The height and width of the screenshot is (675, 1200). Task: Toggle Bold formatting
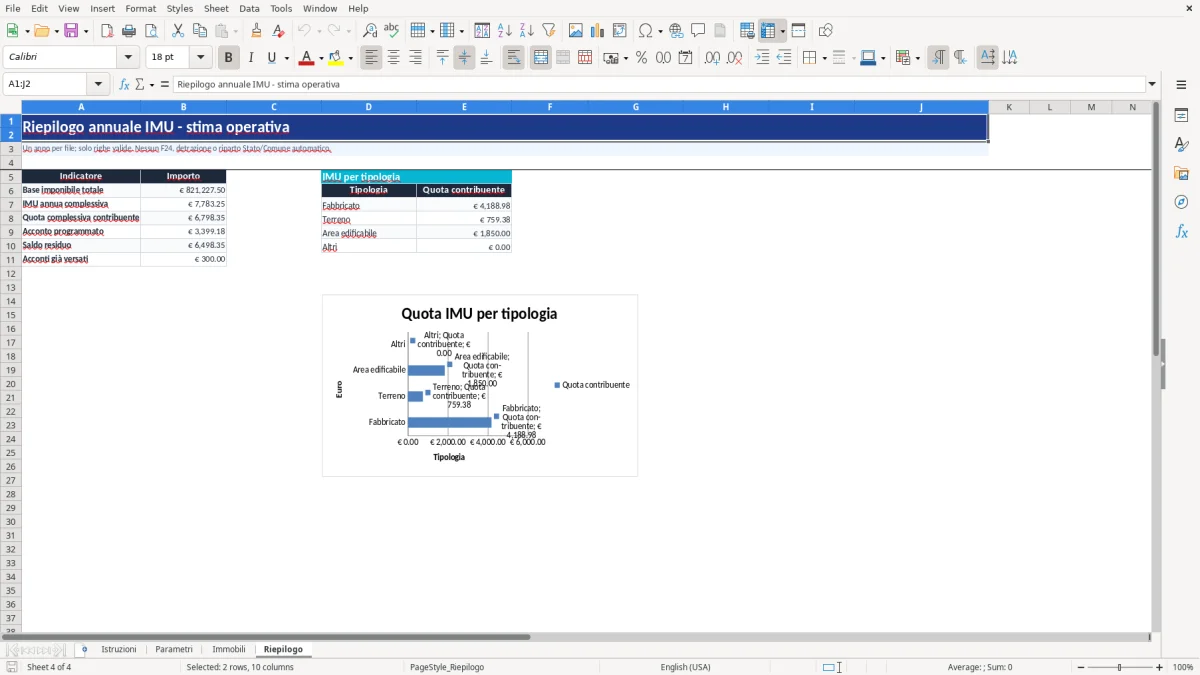[x=228, y=58]
